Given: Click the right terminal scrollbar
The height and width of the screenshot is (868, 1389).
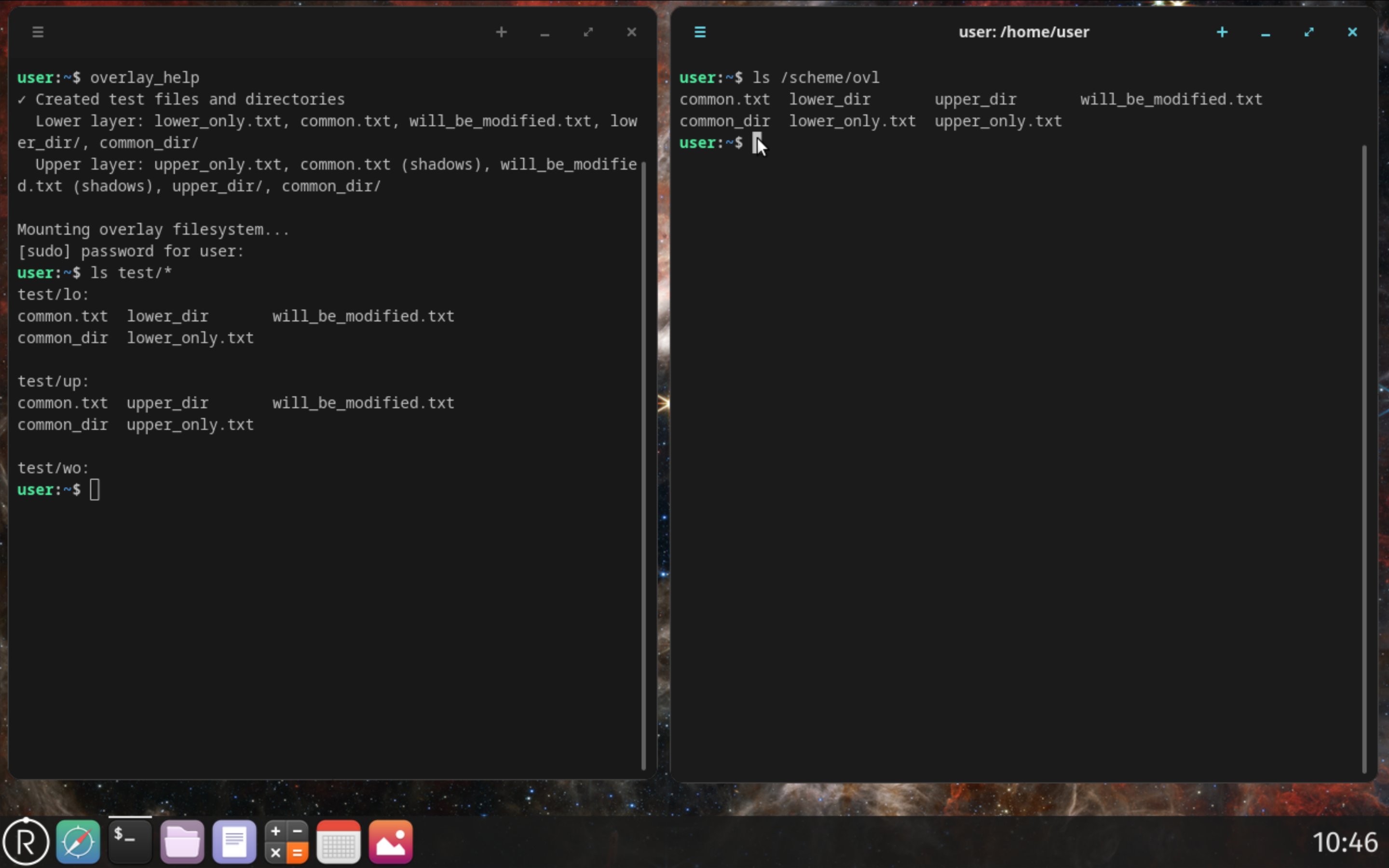Looking at the screenshot, I should [x=1364, y=459].
